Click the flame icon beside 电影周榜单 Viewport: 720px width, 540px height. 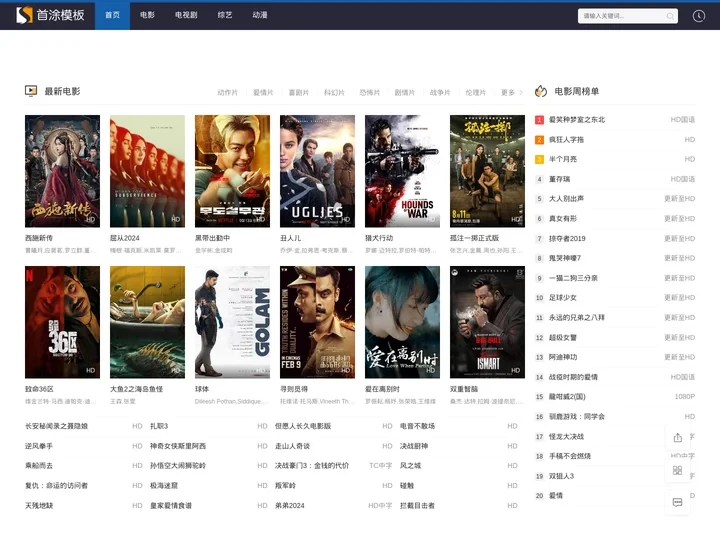[x=541, y=91]
